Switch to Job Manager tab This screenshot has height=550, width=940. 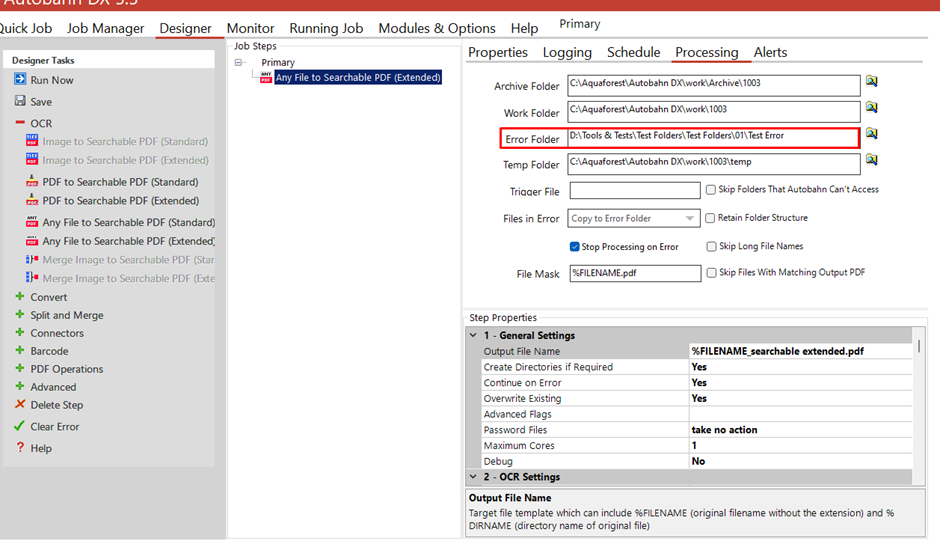point(106,28)
